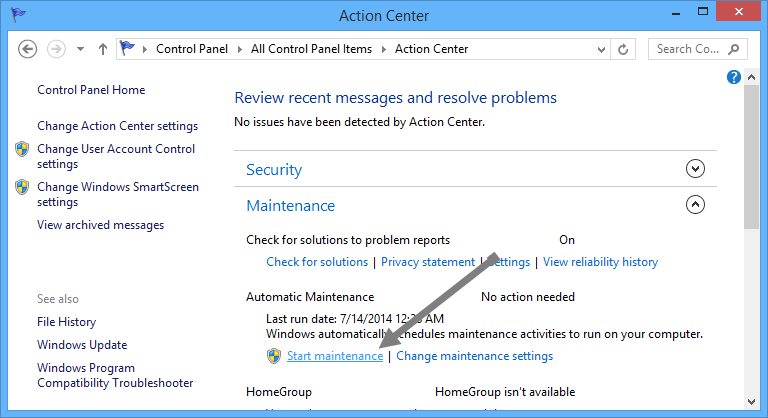
Task: Click the vertical scrollbar thumb
Action: 751,157
